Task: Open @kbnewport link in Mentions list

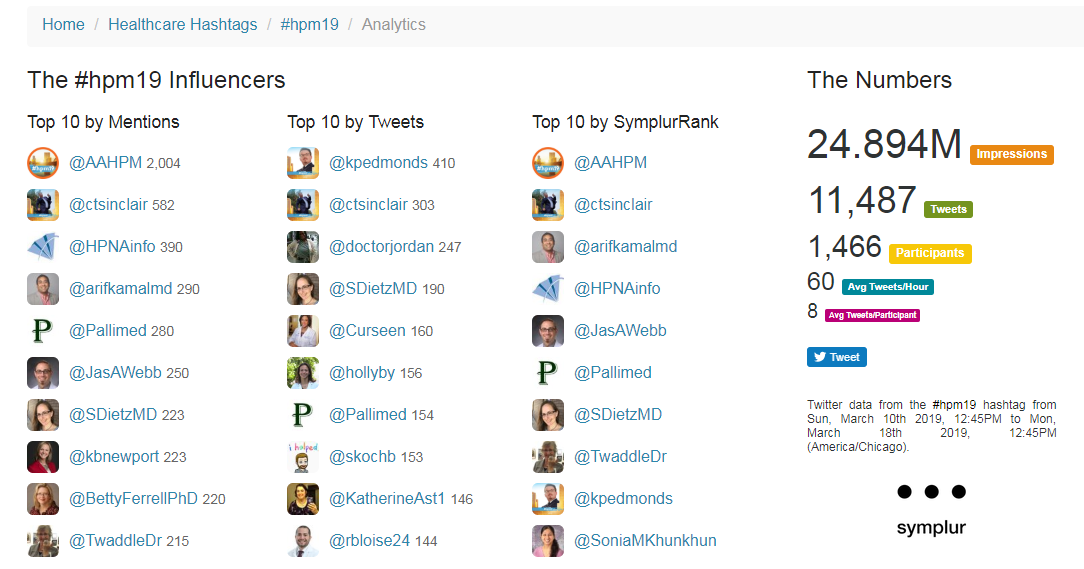Action: [114, 456]
